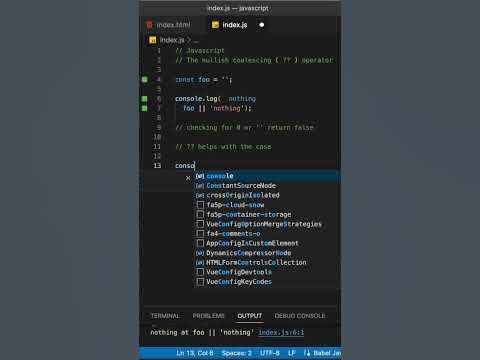The image size is (480, 360).
Task: Click the Babel JavaScript language mode
Action: (327, 353)
